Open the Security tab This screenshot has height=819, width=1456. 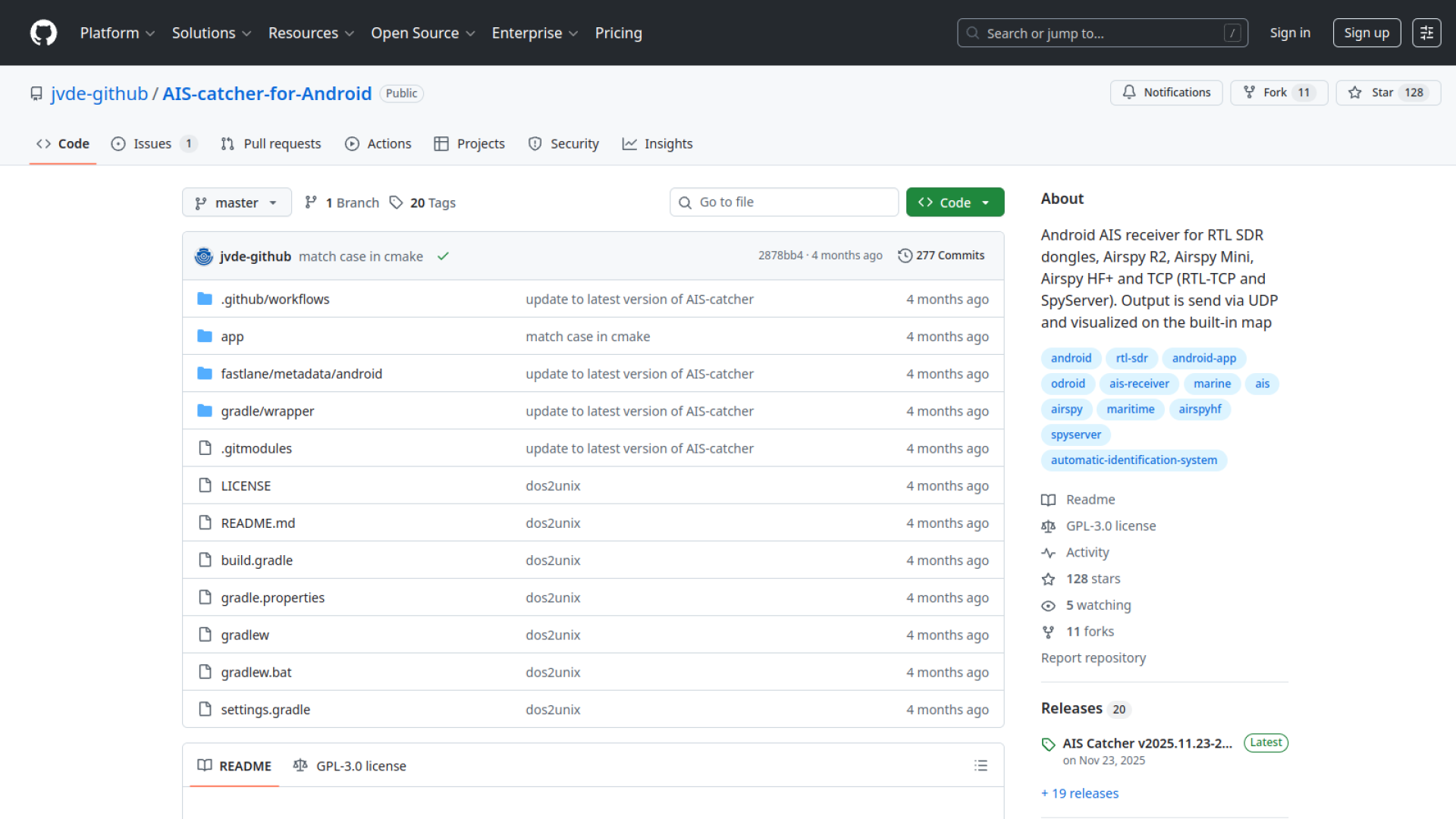(563, 143)
